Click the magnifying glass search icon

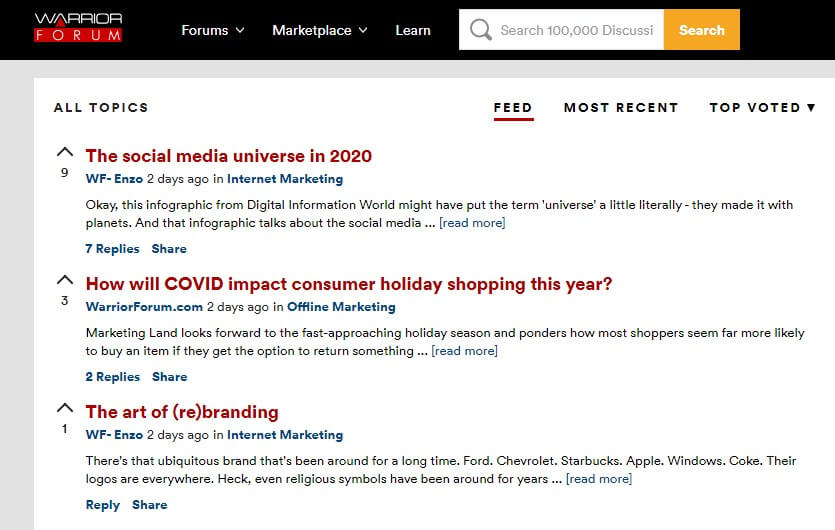click(480, 30)
